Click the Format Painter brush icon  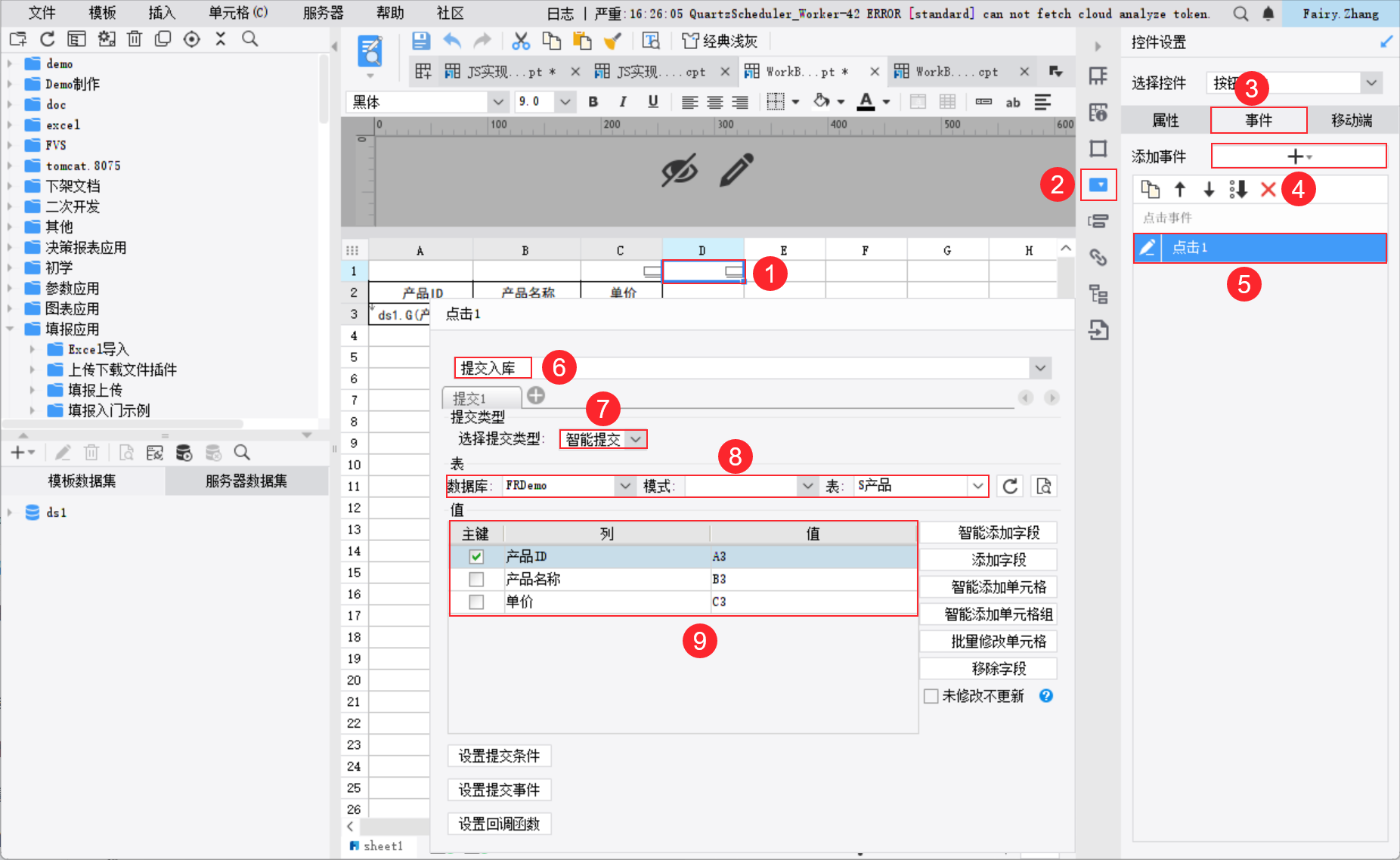coord(612,41)
